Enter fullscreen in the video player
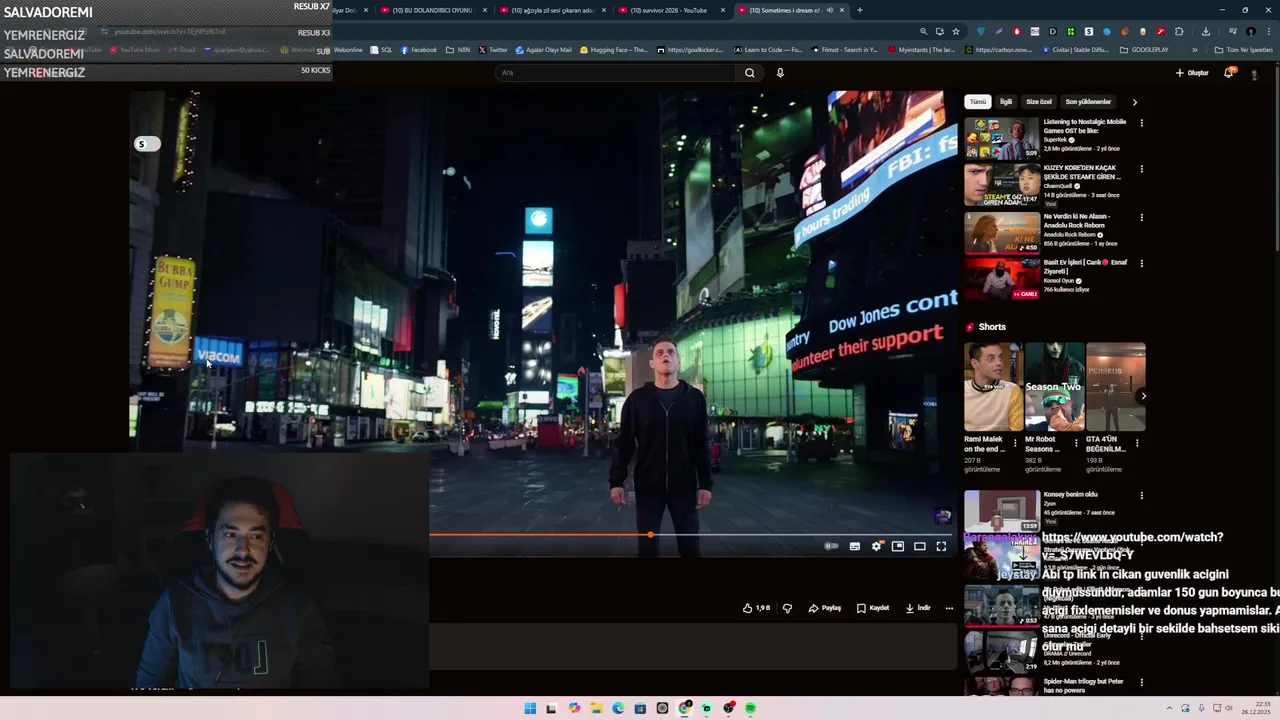Viewport: 1280px width, 720px height. tap(941, 546)
